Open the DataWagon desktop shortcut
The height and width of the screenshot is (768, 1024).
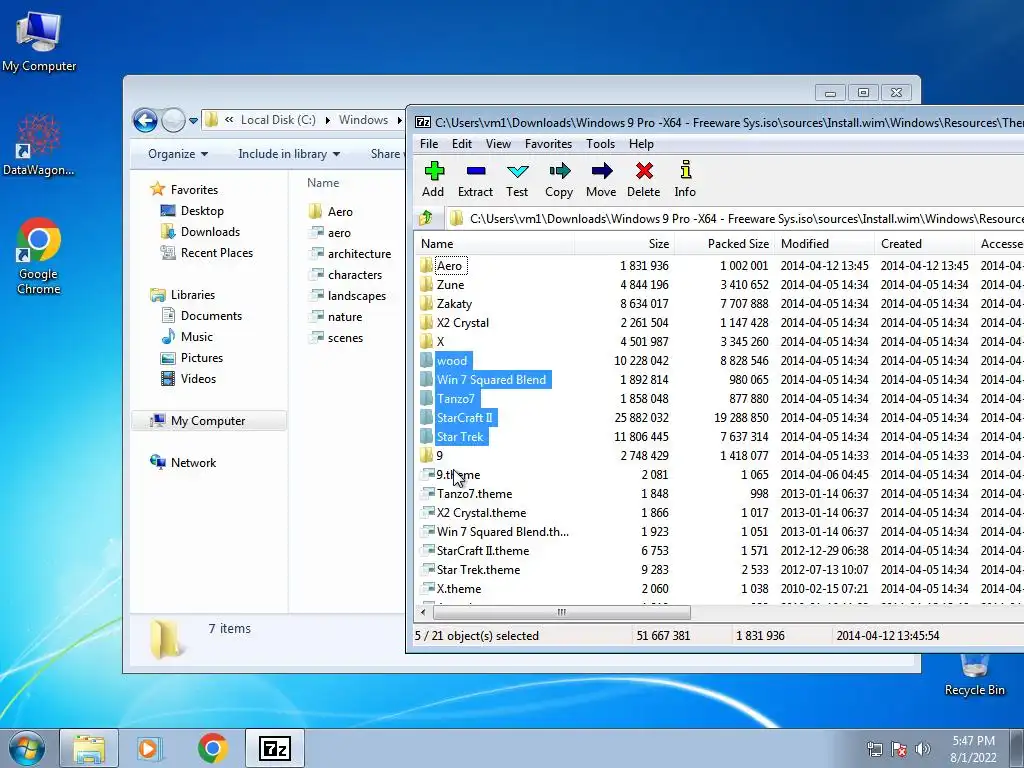[x=39, y=145]
